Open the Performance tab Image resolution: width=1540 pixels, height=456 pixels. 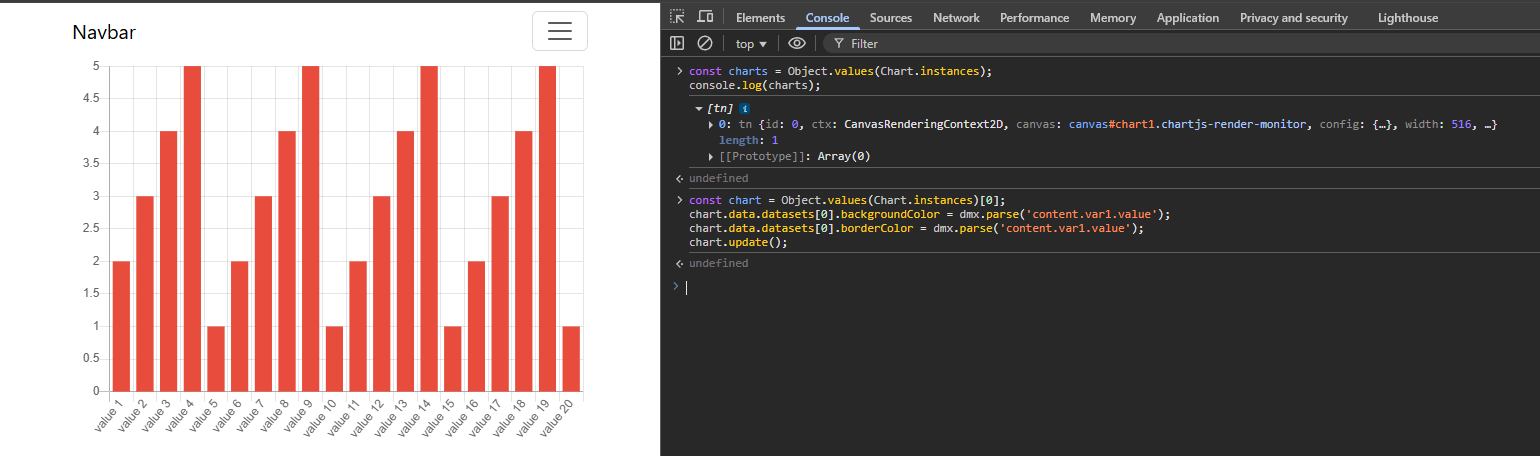pos(1034,17)
